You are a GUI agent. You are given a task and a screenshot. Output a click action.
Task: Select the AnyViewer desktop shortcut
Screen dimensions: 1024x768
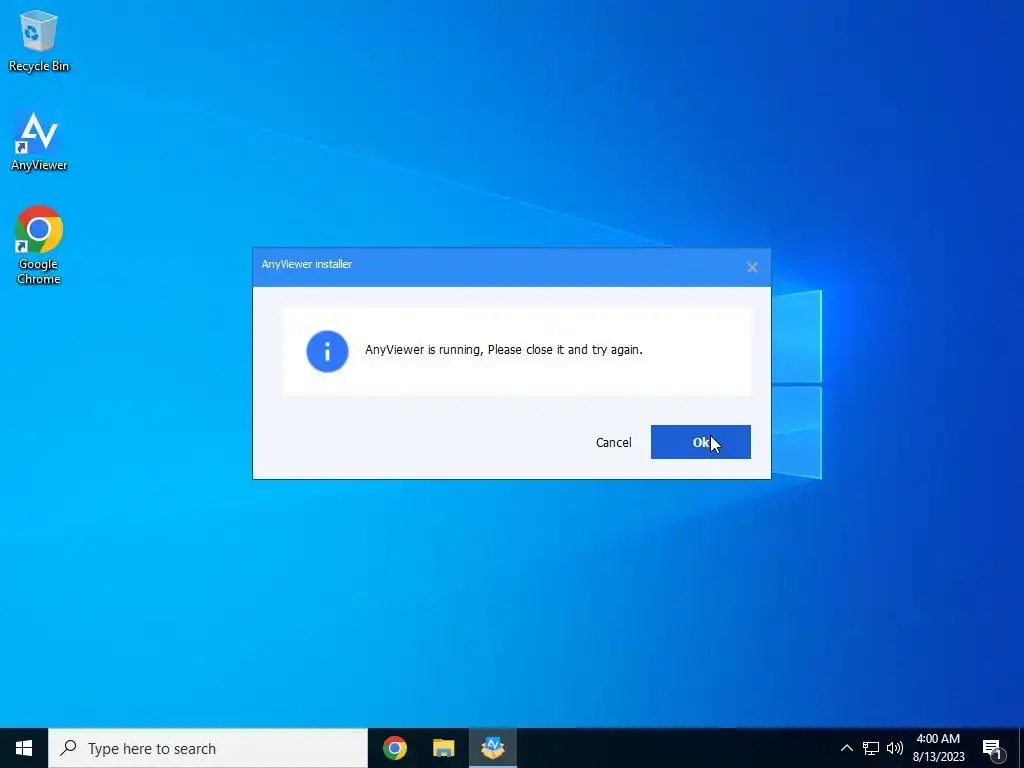[x=39, y=140]
